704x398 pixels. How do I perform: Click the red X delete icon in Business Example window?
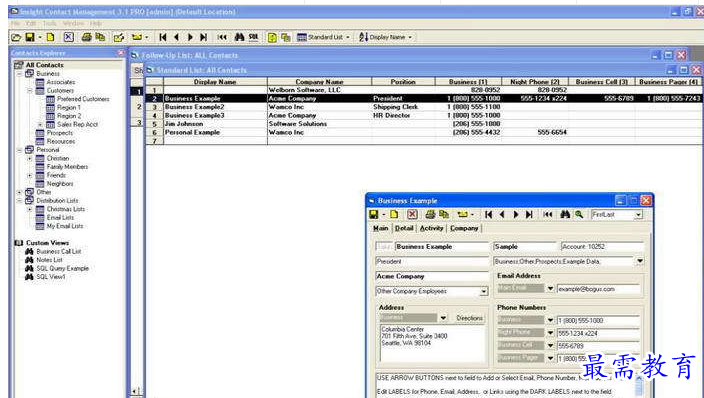[412, 215]
